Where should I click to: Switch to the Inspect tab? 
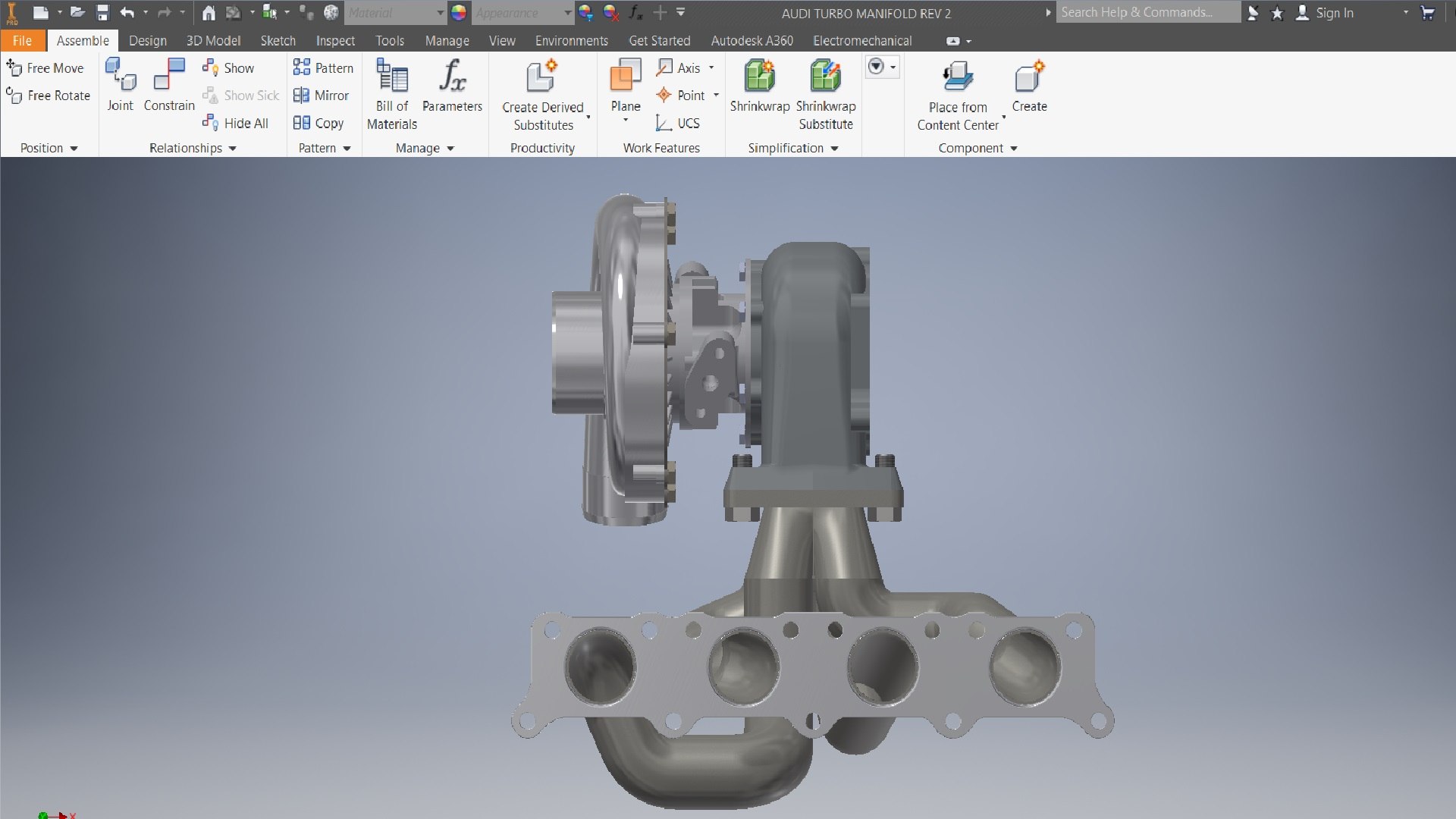[335, 41]
